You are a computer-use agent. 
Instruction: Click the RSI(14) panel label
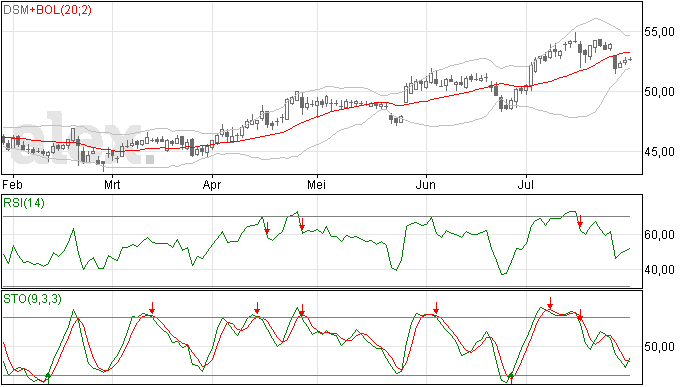(x=24, y=203)
